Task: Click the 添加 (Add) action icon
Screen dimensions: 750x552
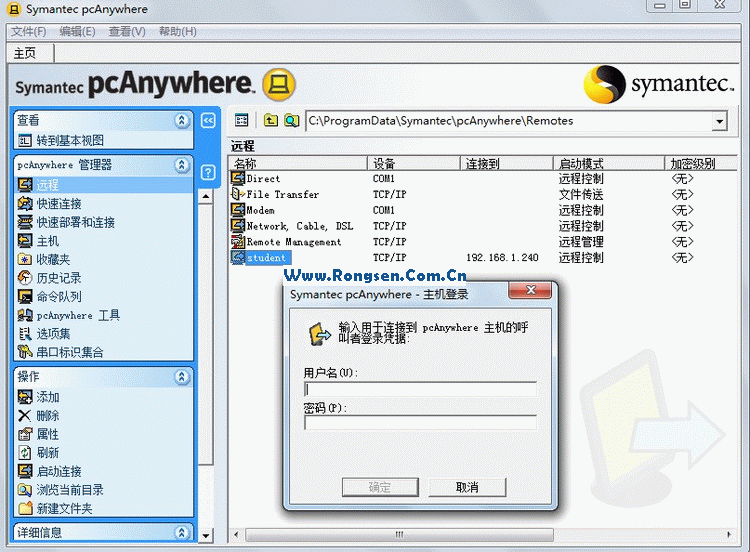Action: pos(26,397)
